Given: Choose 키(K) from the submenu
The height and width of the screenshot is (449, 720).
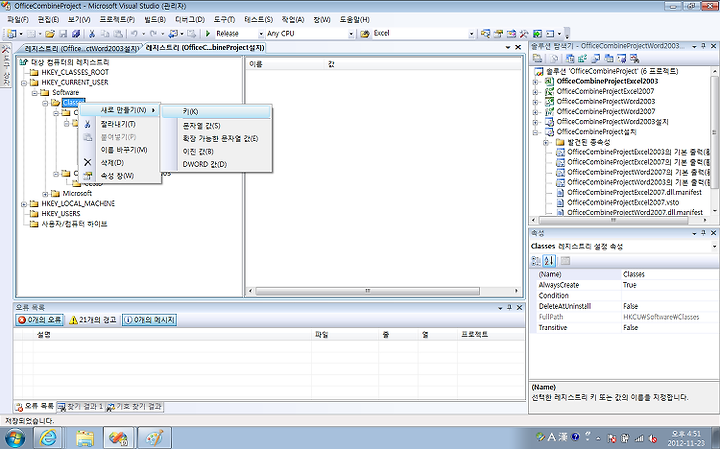Looking at the screenshot, I should click(217, 112).
